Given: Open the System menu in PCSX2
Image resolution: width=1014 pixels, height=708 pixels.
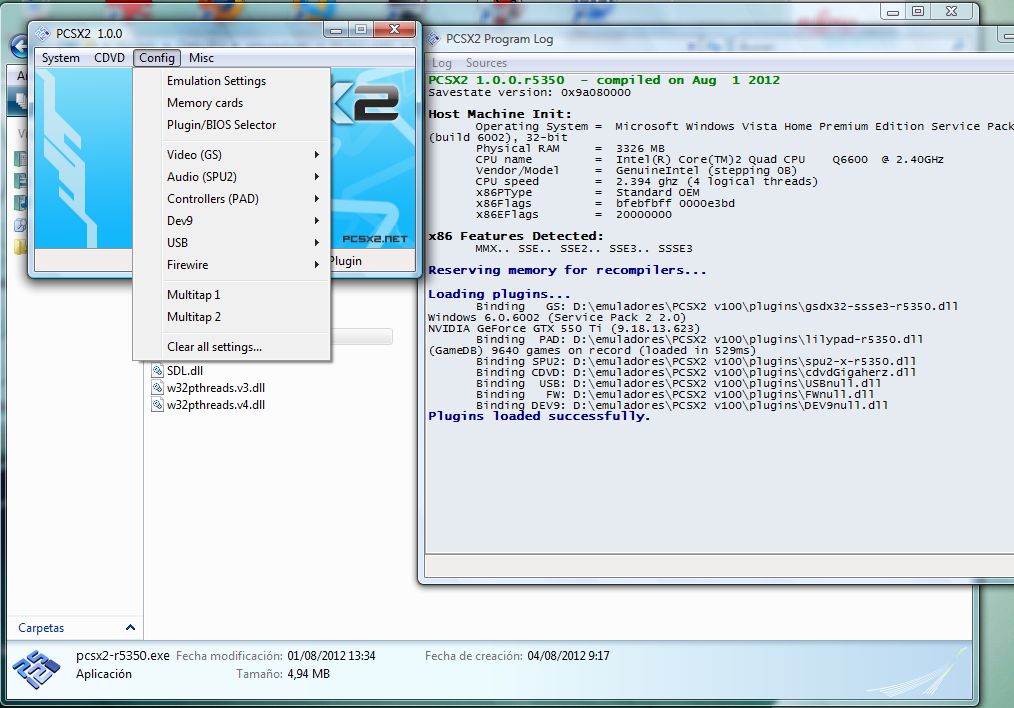Looking at the screenshot, I should (x=61, y=58).
